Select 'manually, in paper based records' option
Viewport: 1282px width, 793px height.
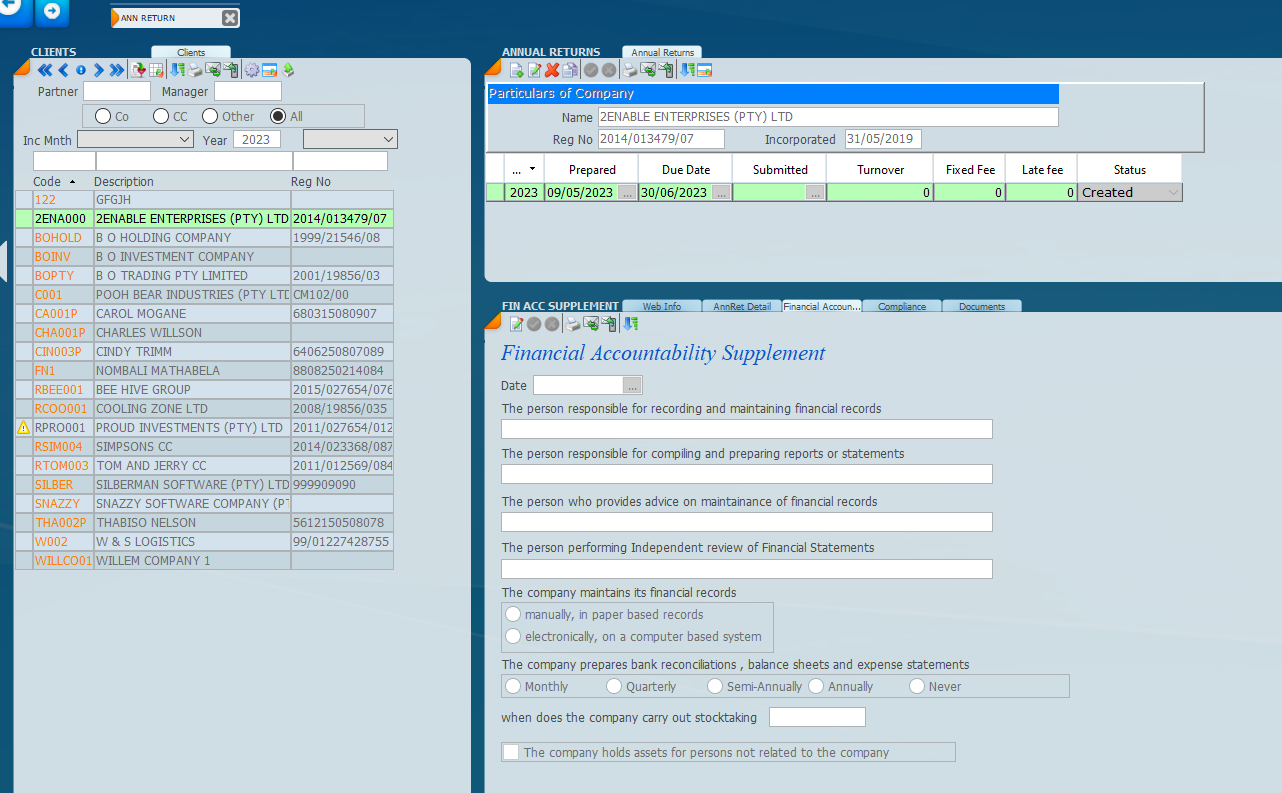pyautogui.click(x=514, y=614)
